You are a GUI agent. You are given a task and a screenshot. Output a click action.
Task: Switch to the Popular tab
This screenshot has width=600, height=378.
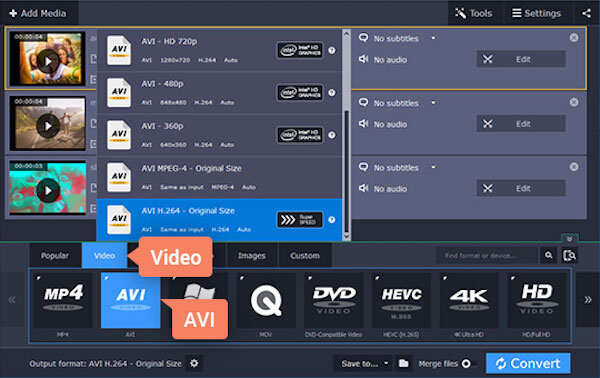pyautogui.click(x=55, y=256)
